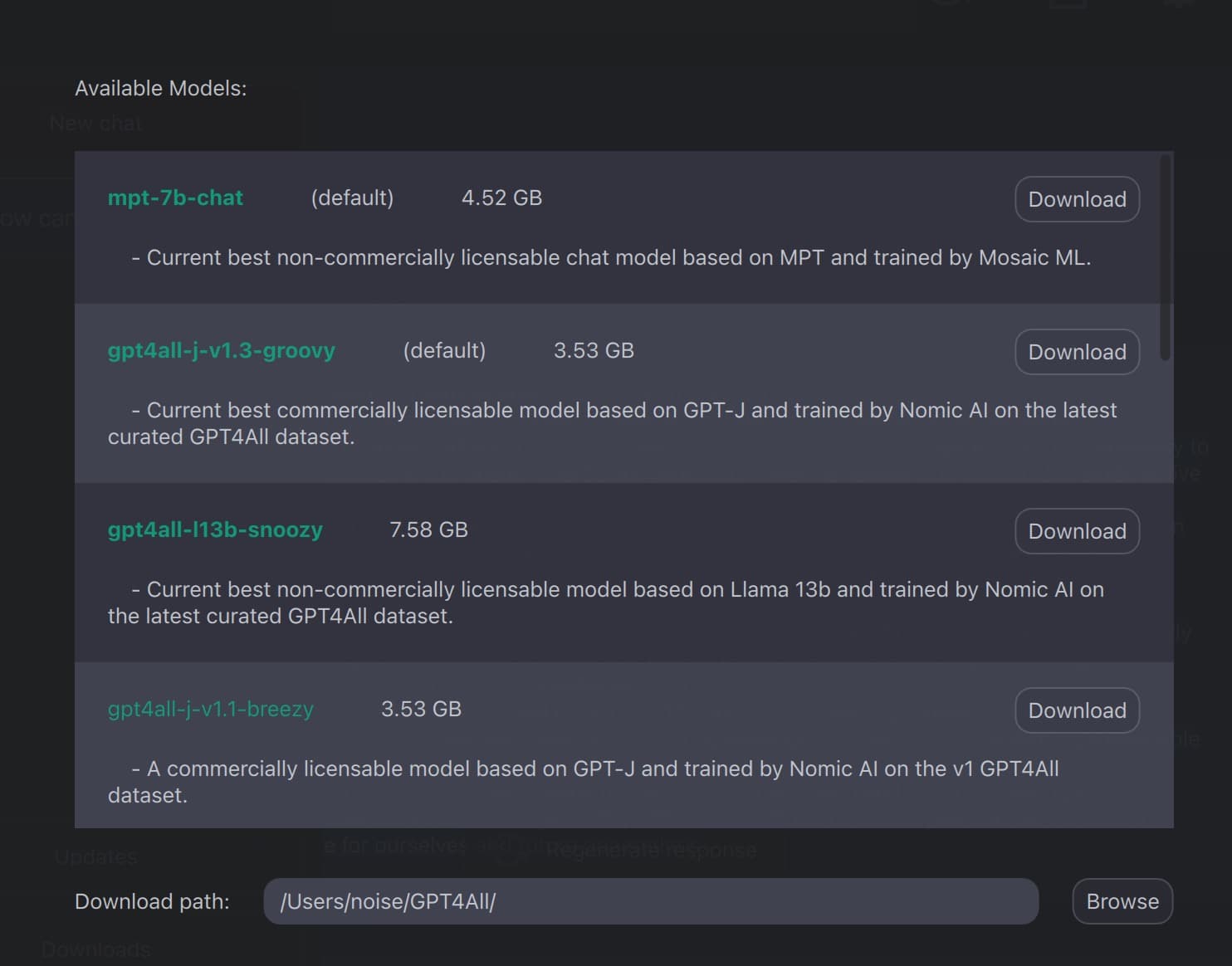Image resolution: width=1232 pixels, height=966 pixels.
Task: Click the "Available Models:" heading
Action: [161, 88]
